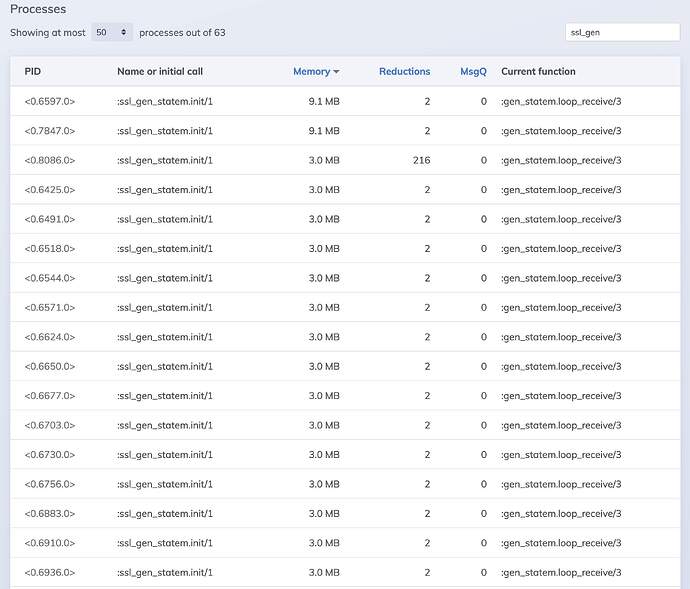Click the ssl_gen search filter field
The width and height of the screenshot is (690, 589).
tap(622, 33)
